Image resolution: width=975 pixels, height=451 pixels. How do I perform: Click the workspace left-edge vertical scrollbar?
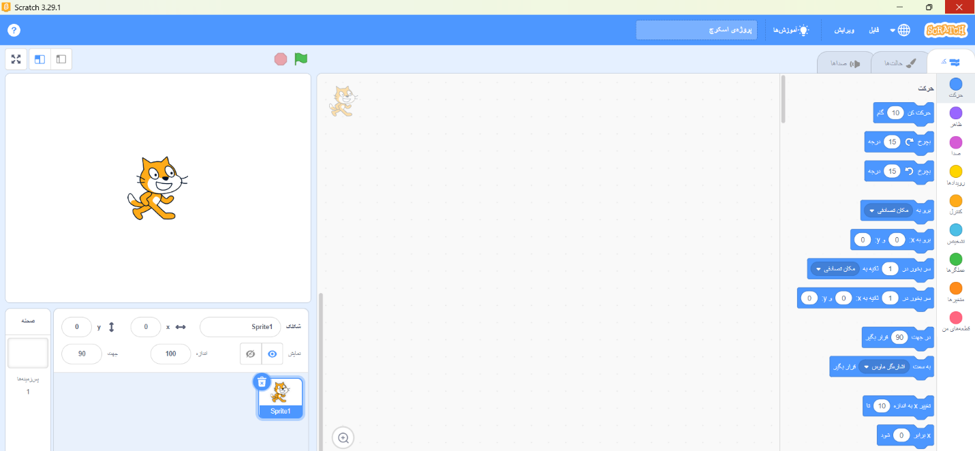[x=321, y=371]
